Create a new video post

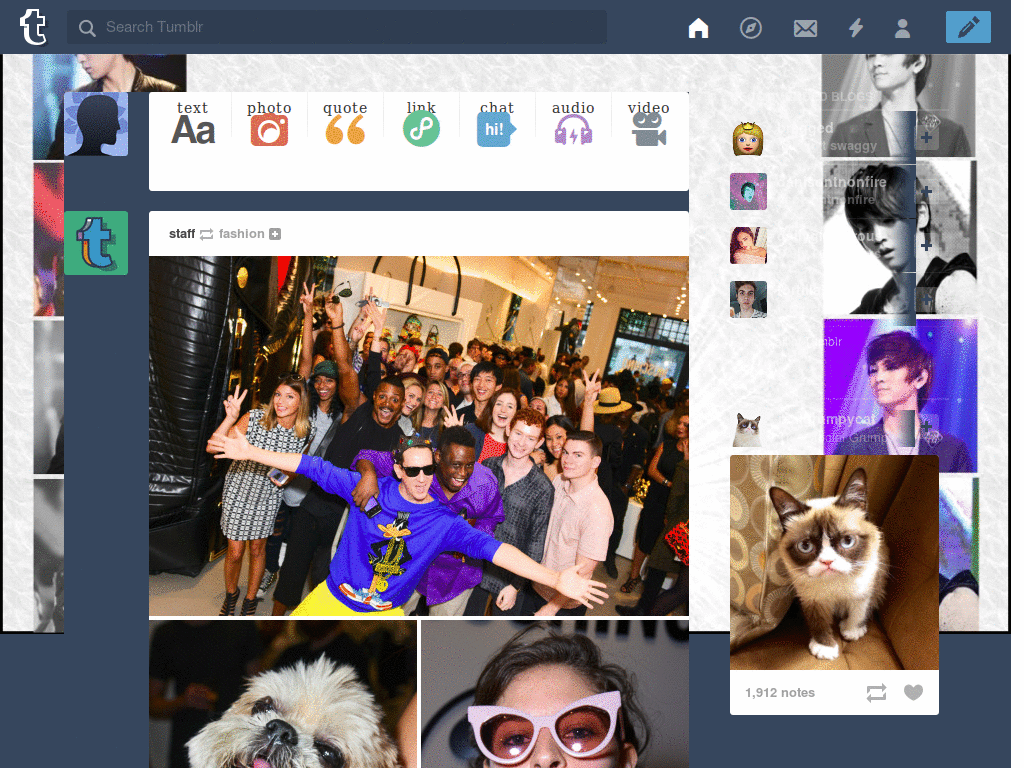click(x=648, y=123)
